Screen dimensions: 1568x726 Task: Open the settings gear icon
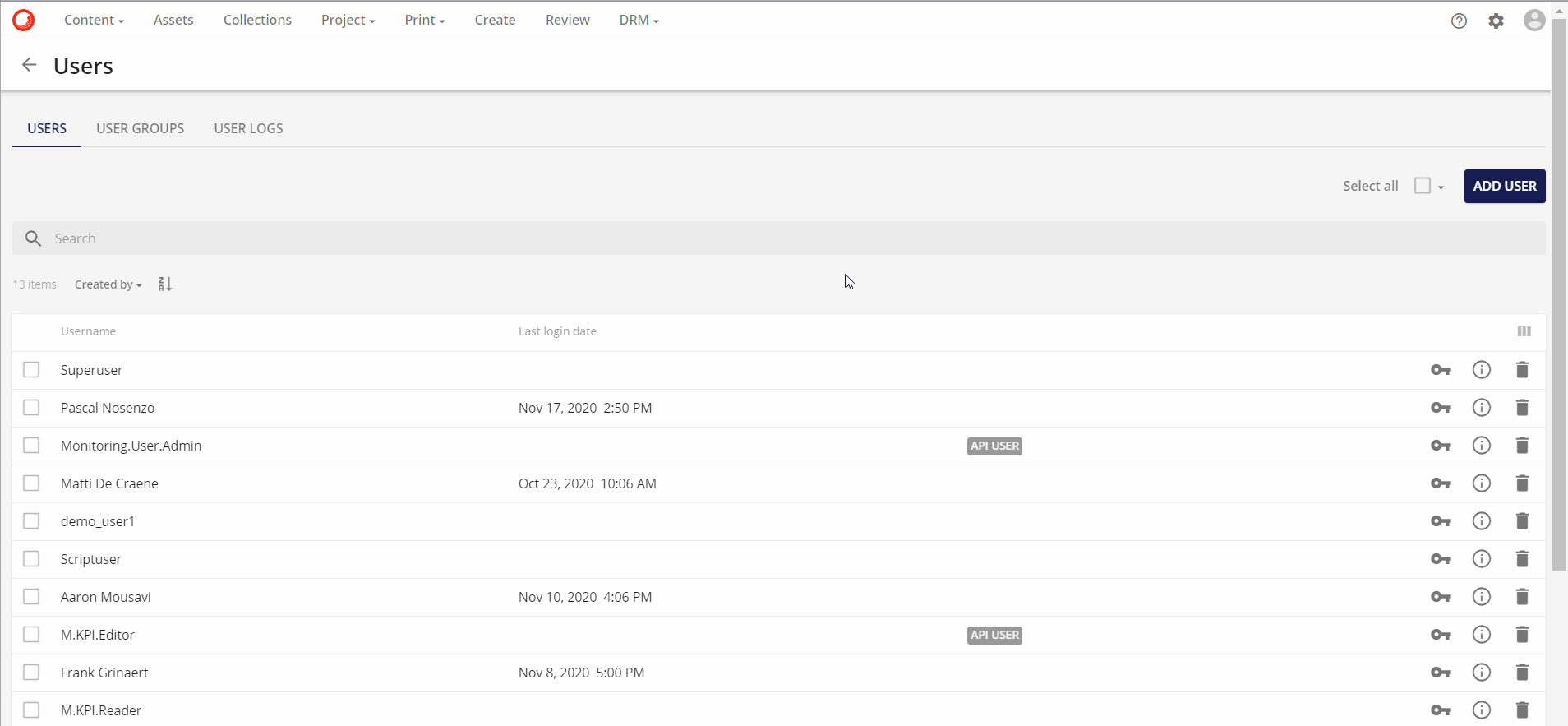coord(1497,21)
